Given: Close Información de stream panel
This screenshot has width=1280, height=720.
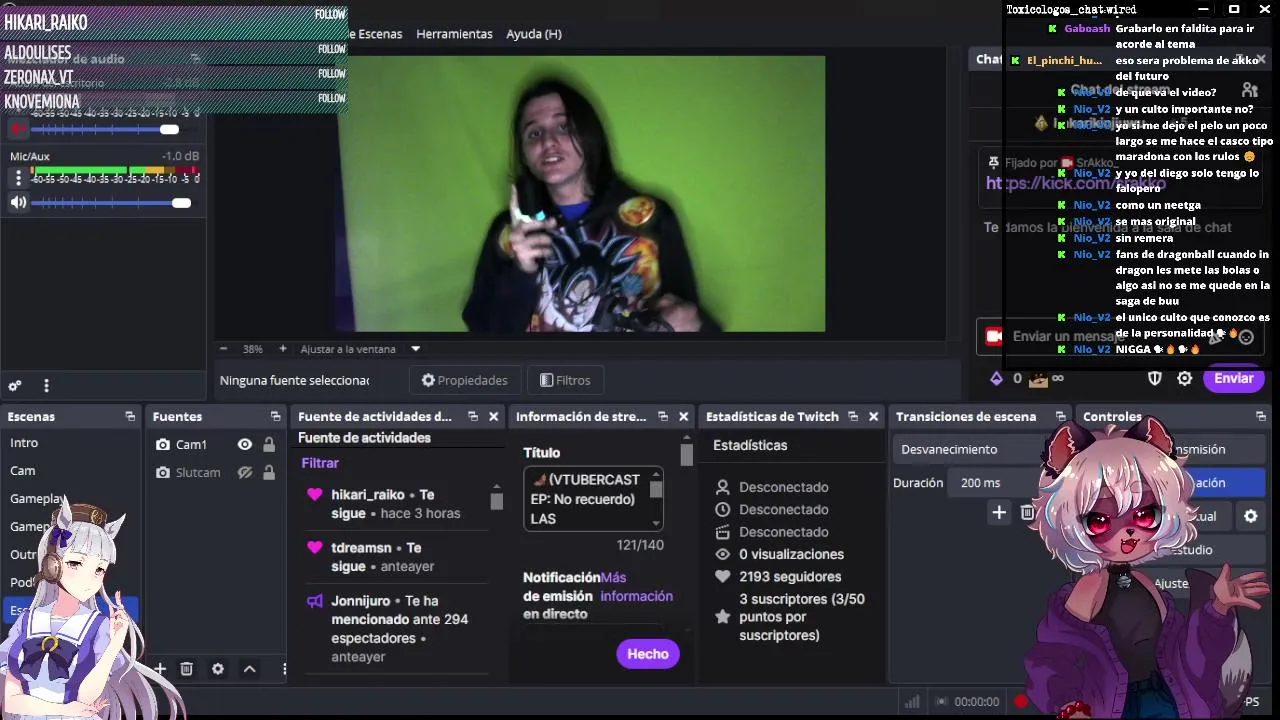Looking at the screenshot, I should coord(683,417).
